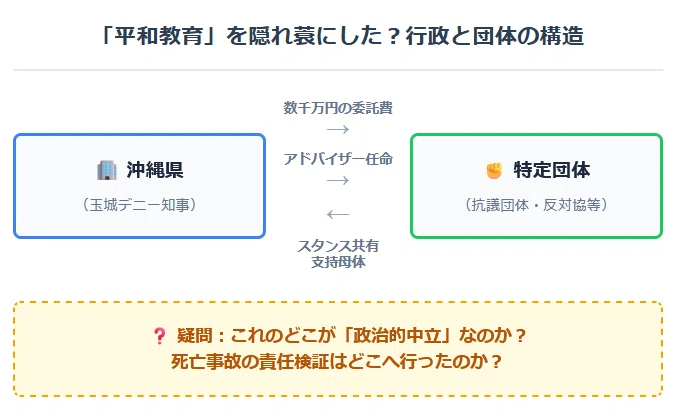The width and height of the screenshot is (682, 419).
Task: Click the 沖縄県 heading text
Action: tap(155, 170)
